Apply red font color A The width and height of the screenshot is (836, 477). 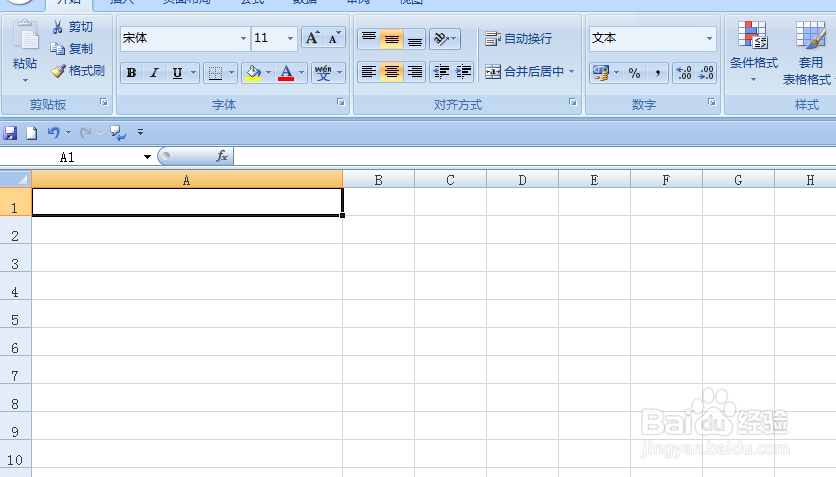286,73
